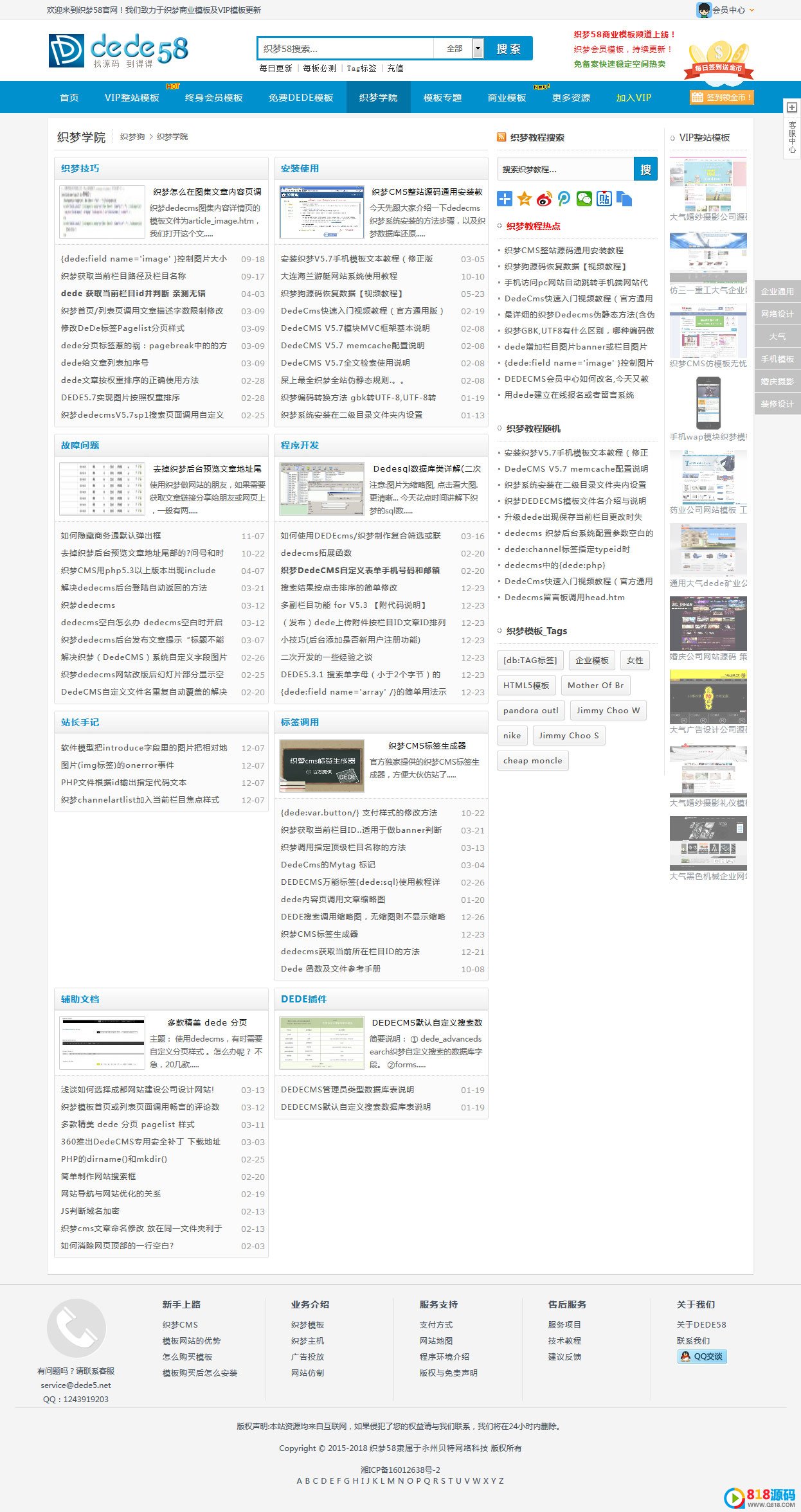The height and width of the screenshot is (1512, 801).
Task: Click the copy link share icon
Action: [x=624, y=199]
